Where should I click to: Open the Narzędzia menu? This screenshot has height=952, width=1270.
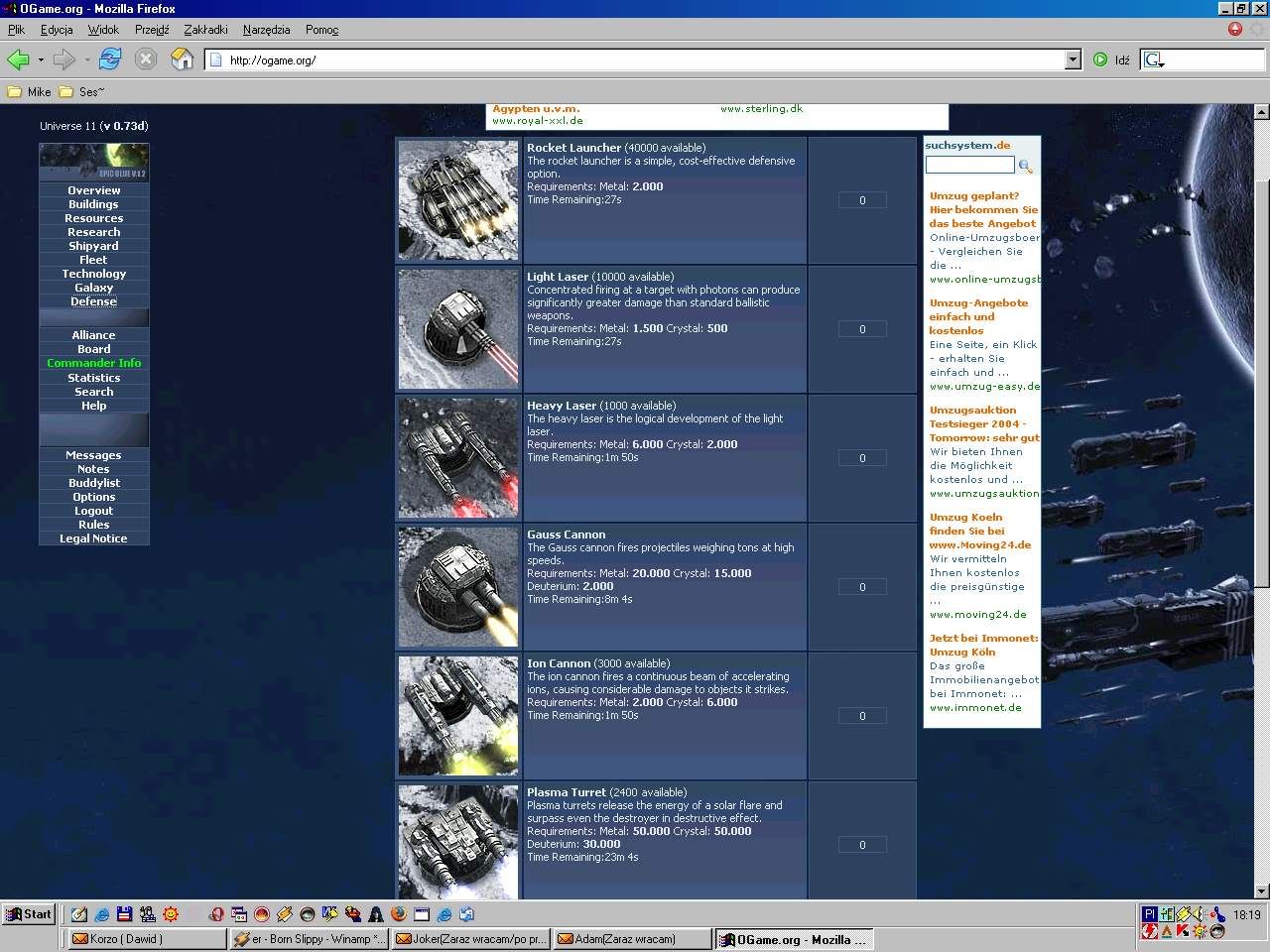click(x=266, y=30)
